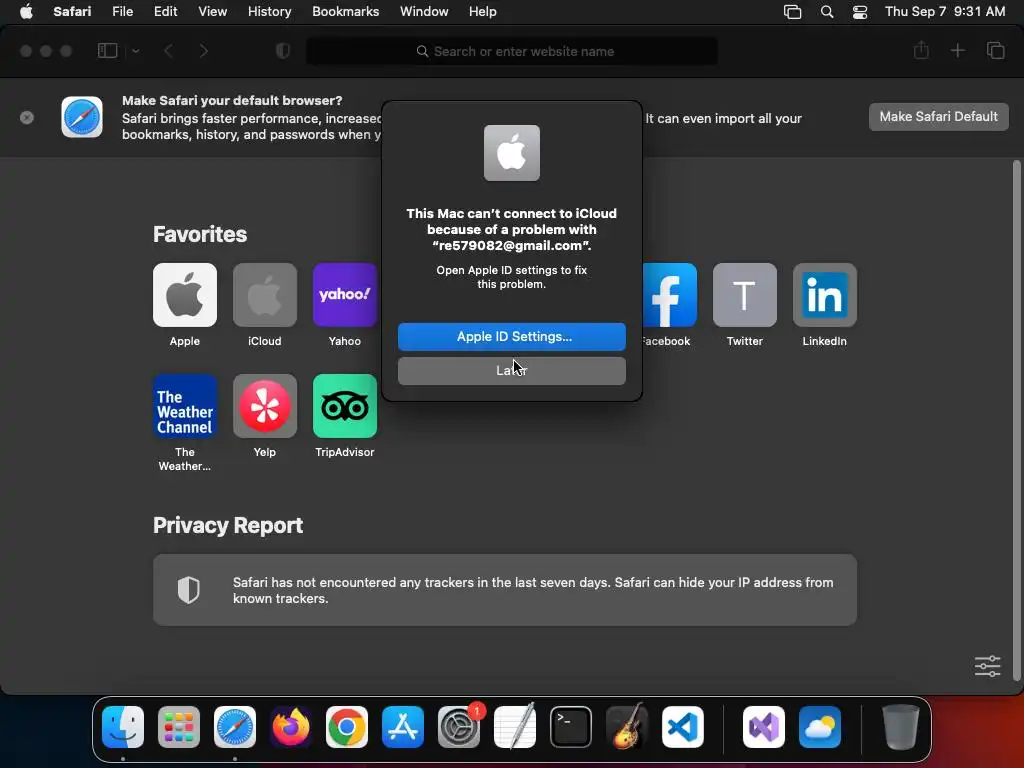
Task: Open Trash from the Dock
Action: pos(901,727)
